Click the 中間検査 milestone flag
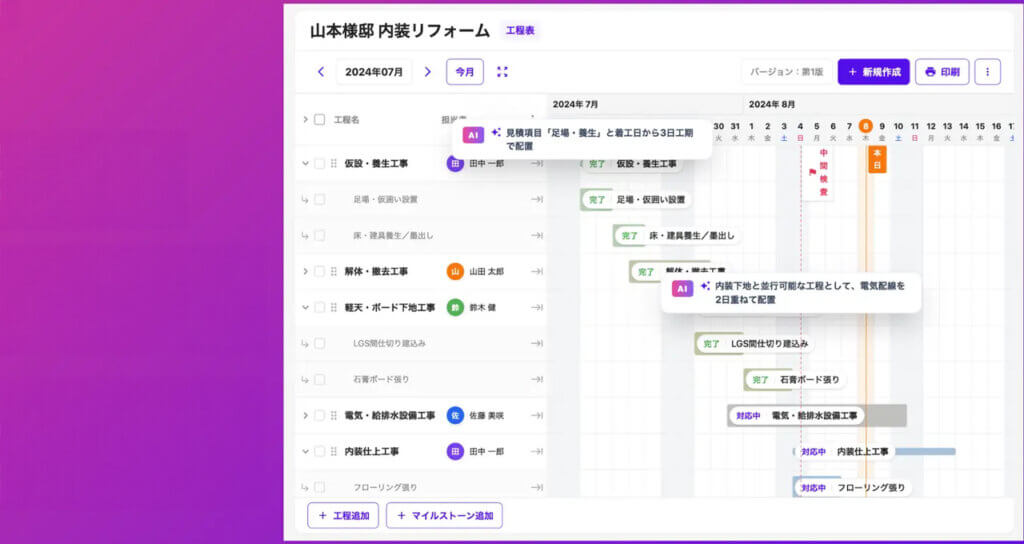Viewport: 1024px width, 544px height. pyautogui.click(x=818, y=173)
